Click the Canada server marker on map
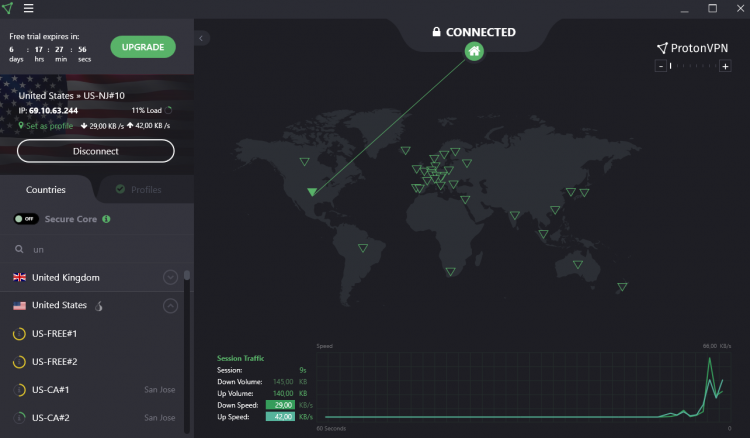 tap(304, 162)
